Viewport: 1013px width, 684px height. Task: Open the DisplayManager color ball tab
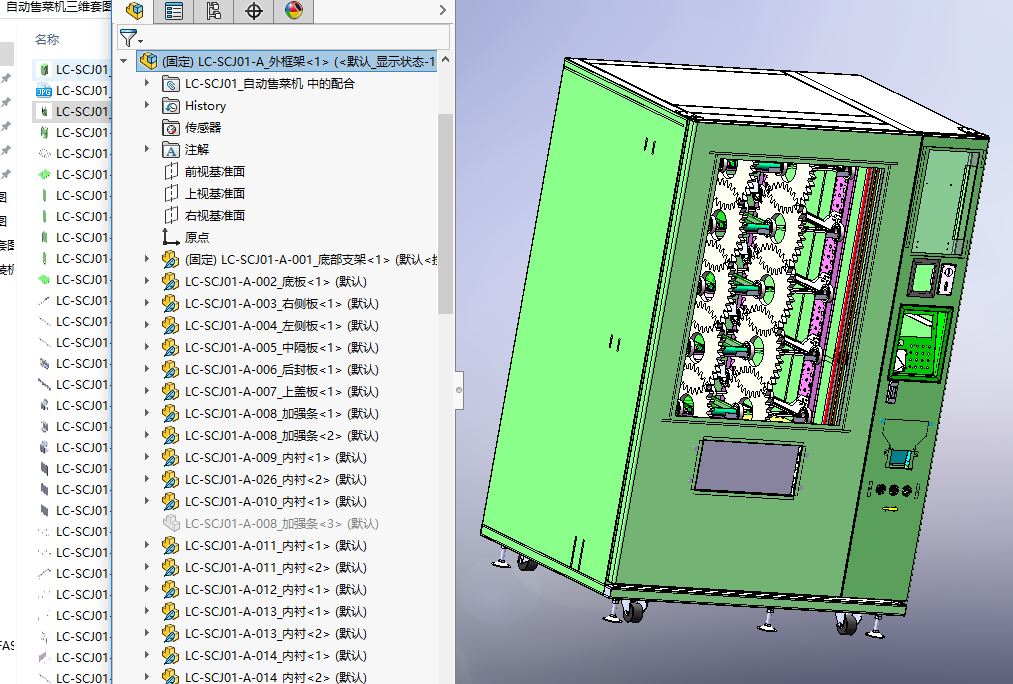(294, 11)
